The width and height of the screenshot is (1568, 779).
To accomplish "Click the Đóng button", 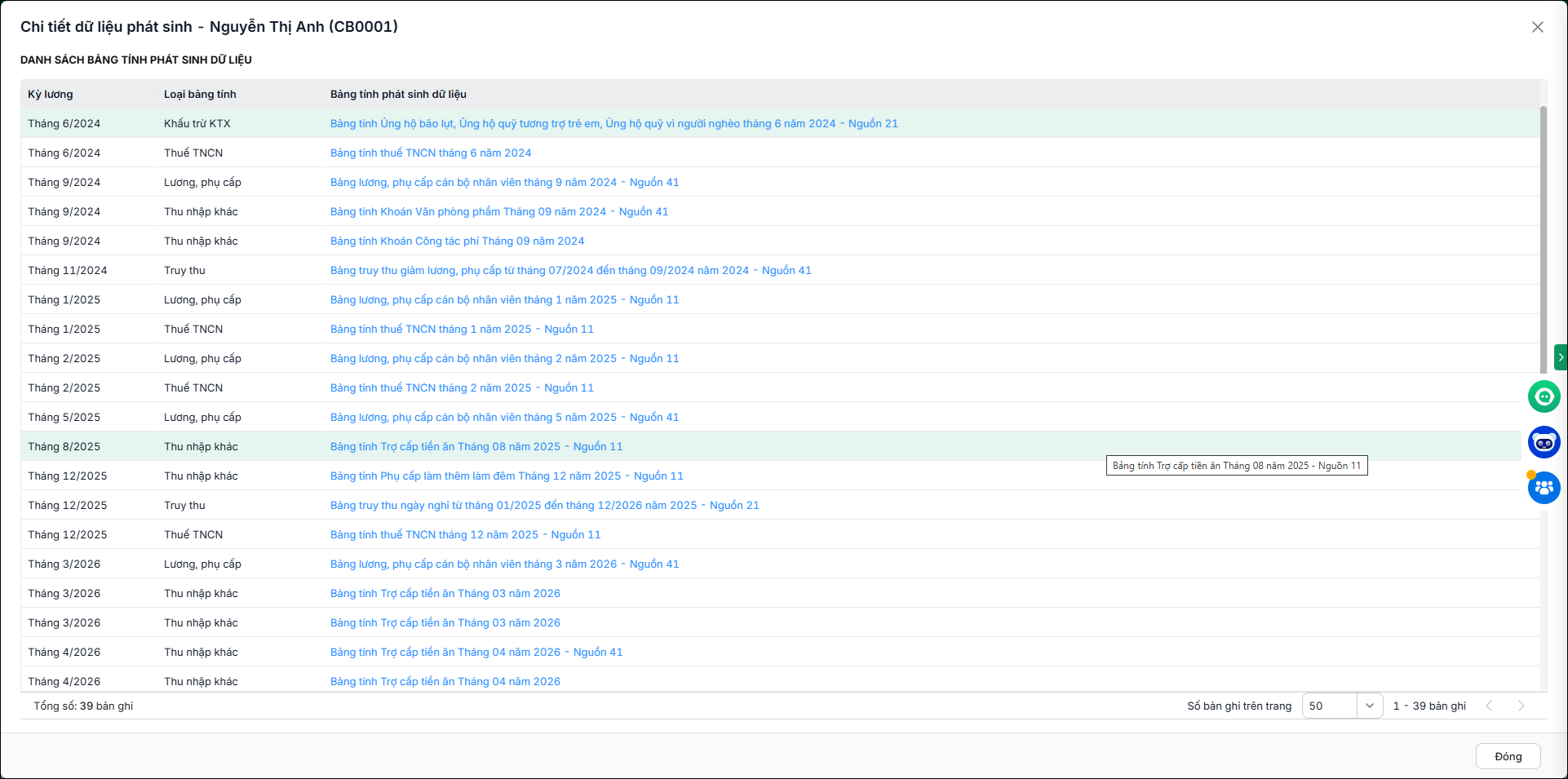I will [1508, 756].
